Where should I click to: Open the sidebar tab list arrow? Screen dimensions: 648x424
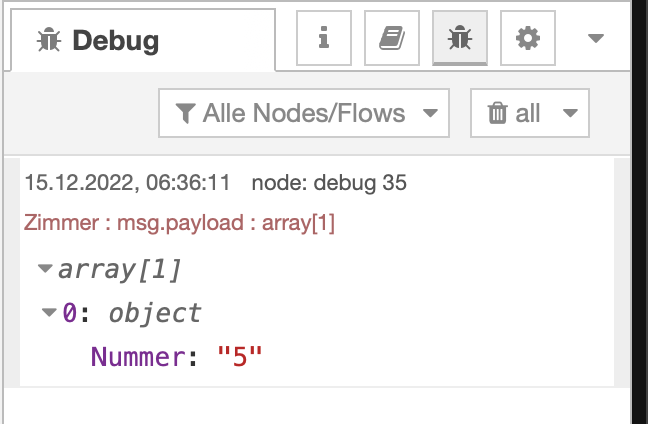click(596, 39)
